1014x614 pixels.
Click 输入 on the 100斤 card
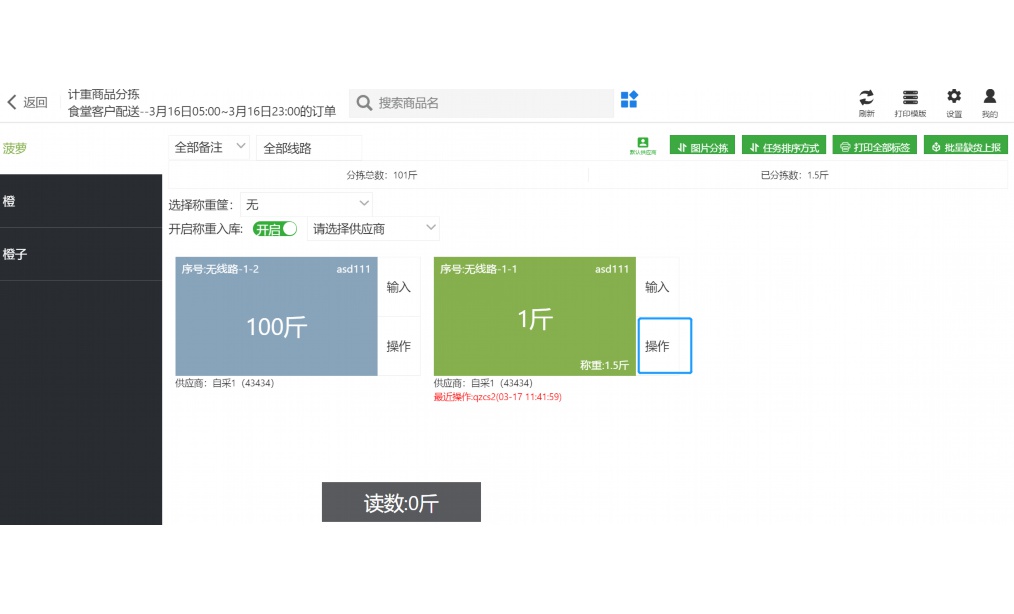(x=399, y=287)
